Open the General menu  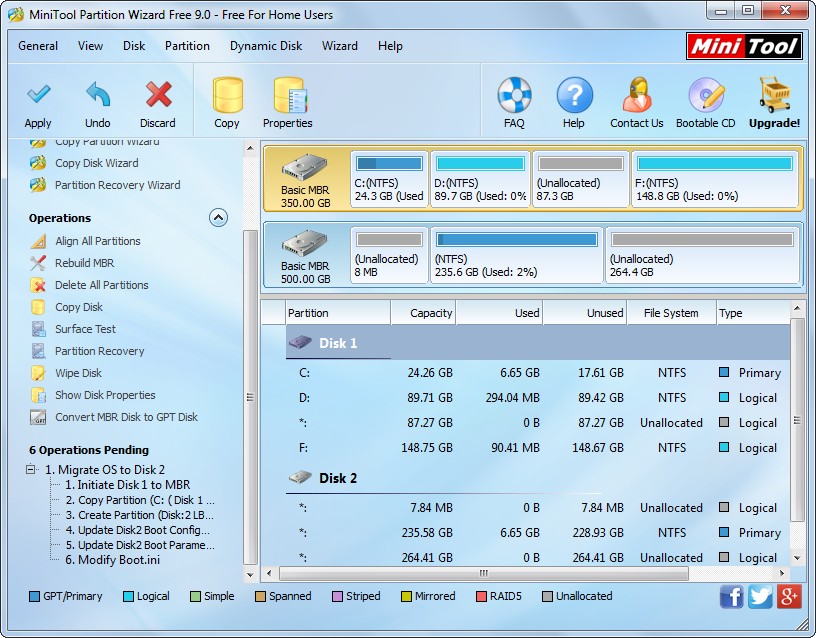38,46
